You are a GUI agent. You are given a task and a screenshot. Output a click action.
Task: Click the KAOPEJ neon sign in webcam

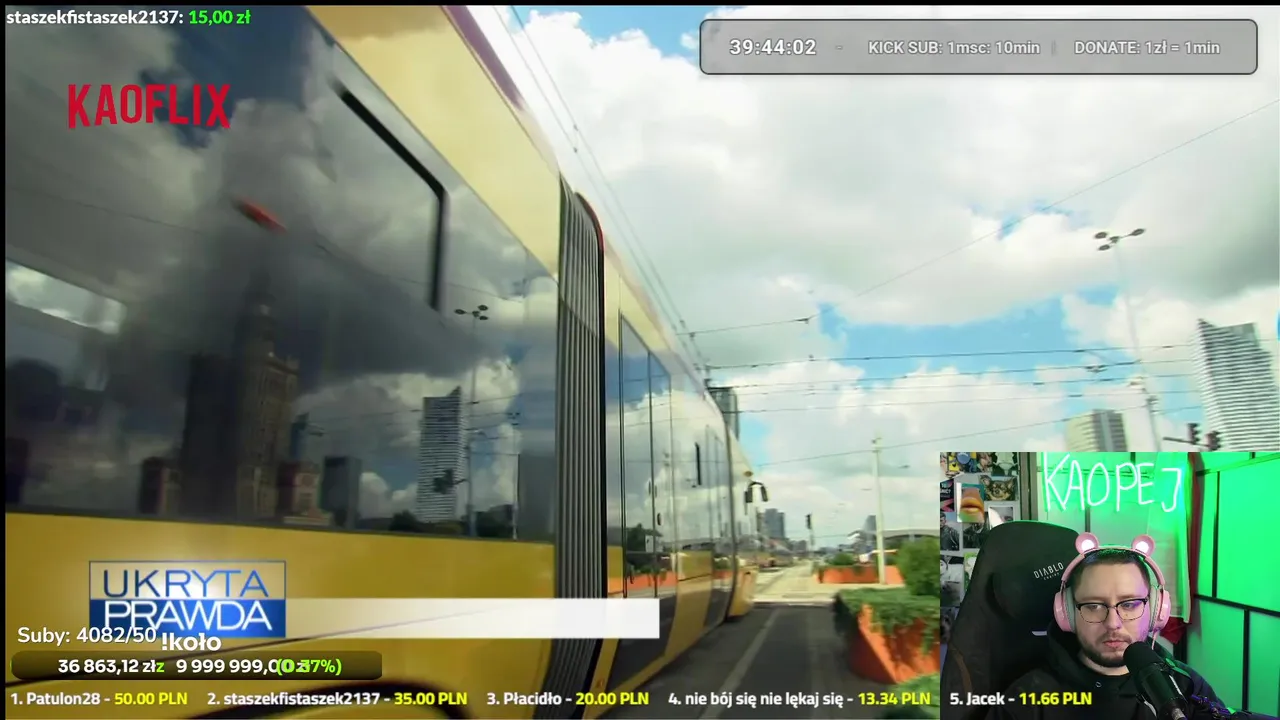coord(1112,486)
